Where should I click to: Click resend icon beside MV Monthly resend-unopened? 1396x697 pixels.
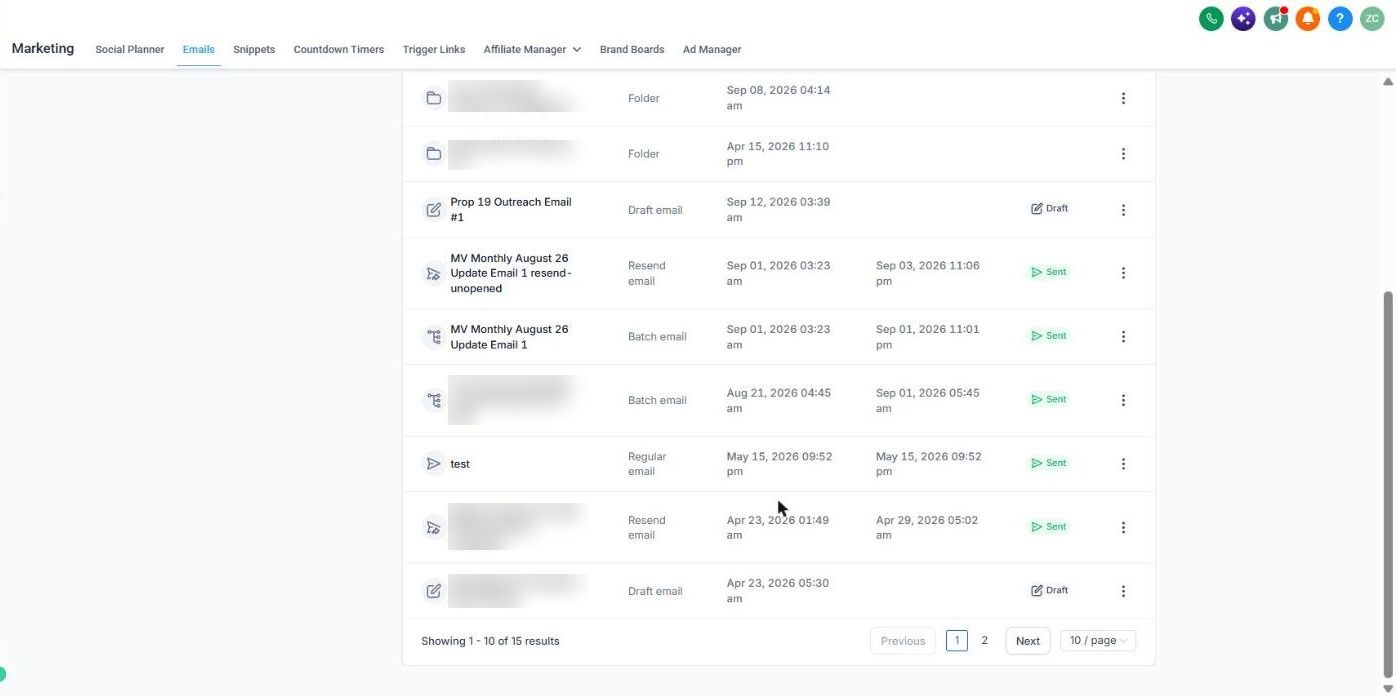pyautogui.click(x=433, y=273)
